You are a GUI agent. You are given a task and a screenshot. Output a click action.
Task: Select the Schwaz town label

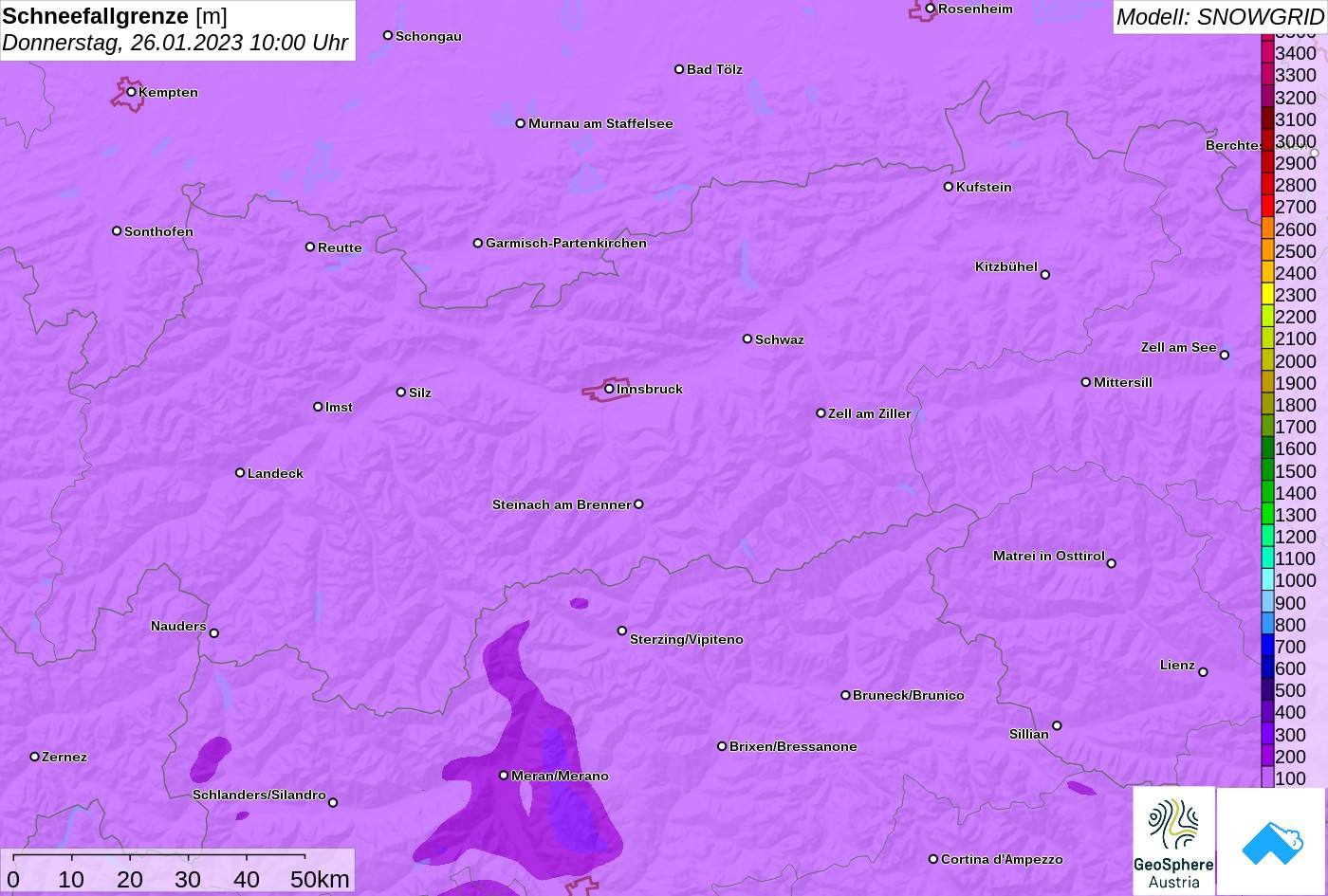(x=780, y=339)
